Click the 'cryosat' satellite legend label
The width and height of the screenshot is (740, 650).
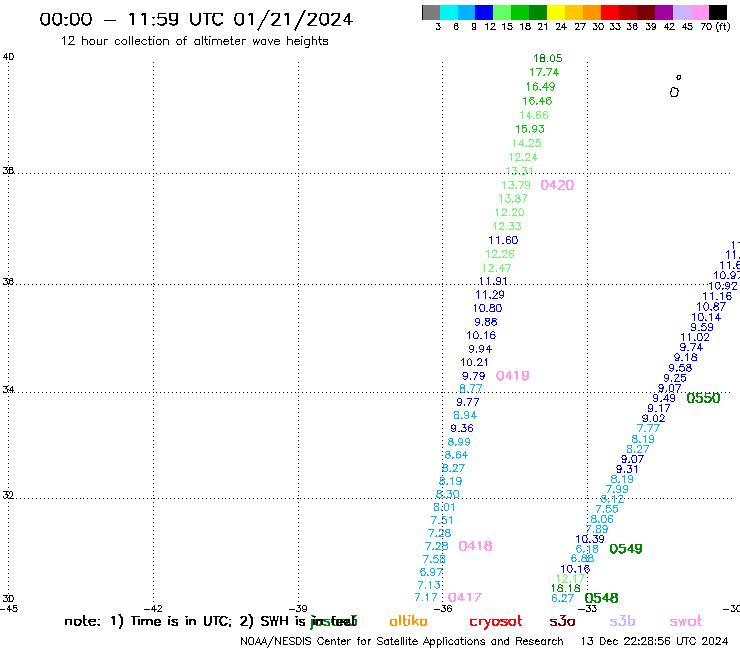click(496, 622)
